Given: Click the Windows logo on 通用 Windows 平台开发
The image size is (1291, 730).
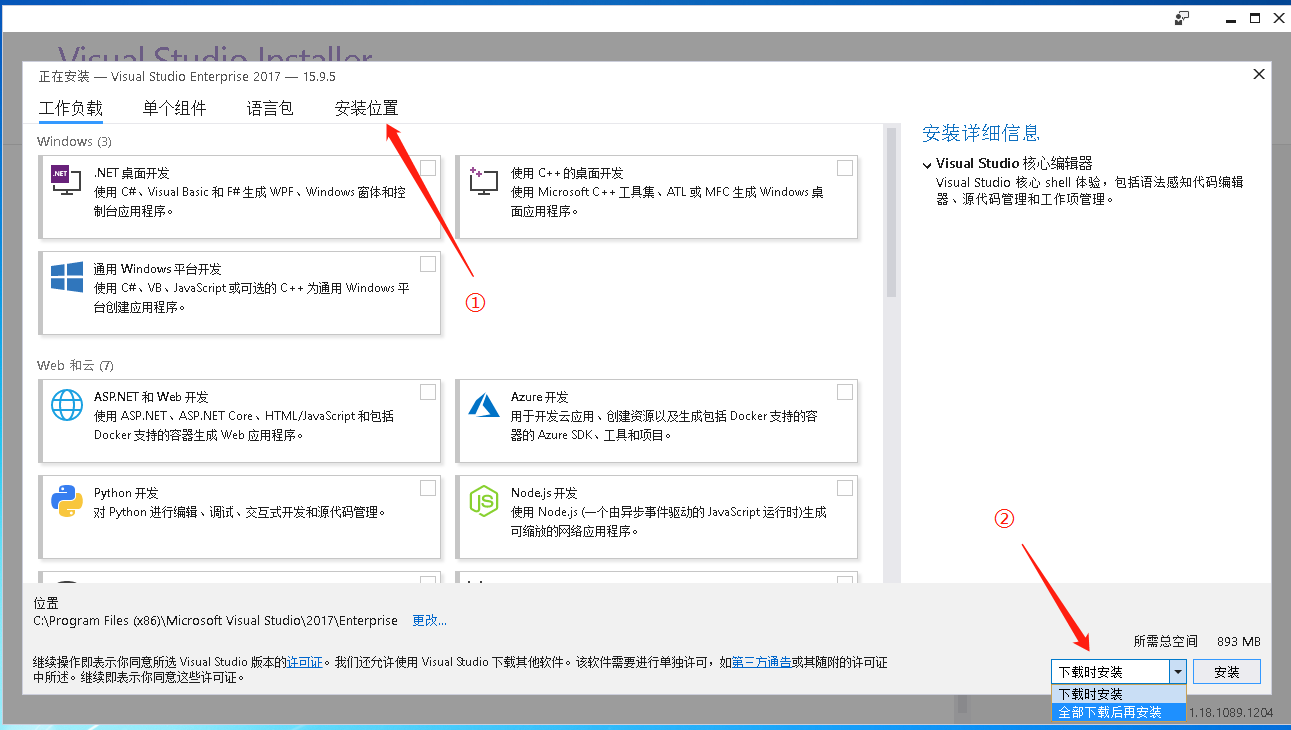Looking at the screenshot, I should (66, 275).
